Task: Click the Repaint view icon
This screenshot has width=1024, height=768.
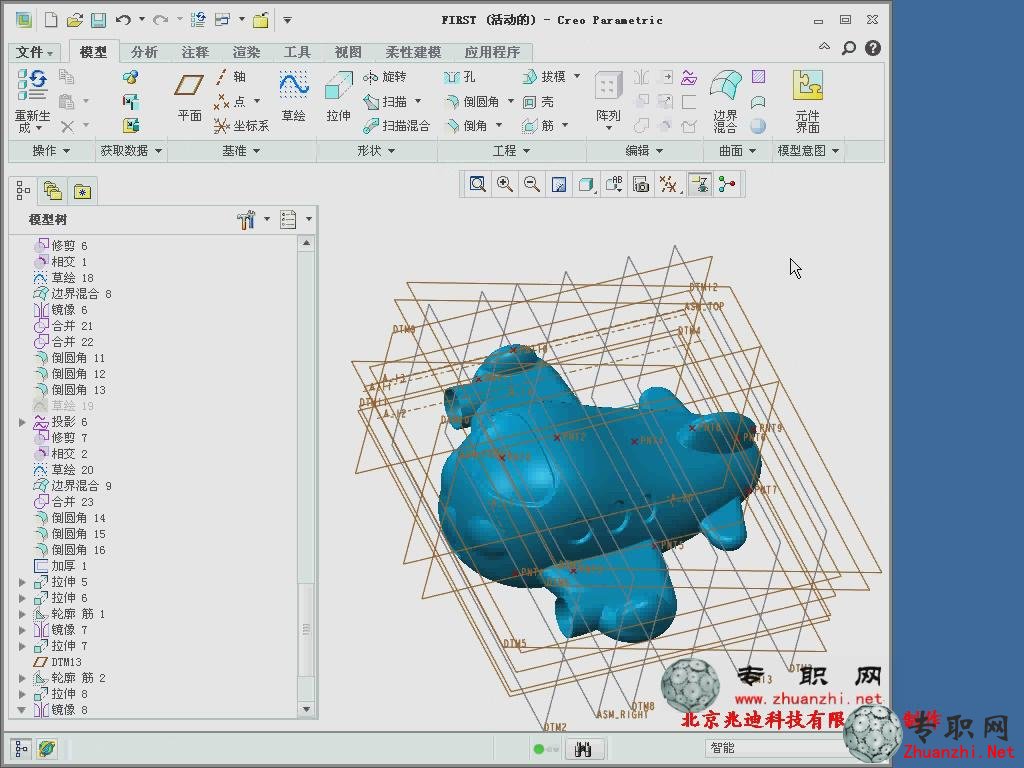Action: click(x=559, y=185)
